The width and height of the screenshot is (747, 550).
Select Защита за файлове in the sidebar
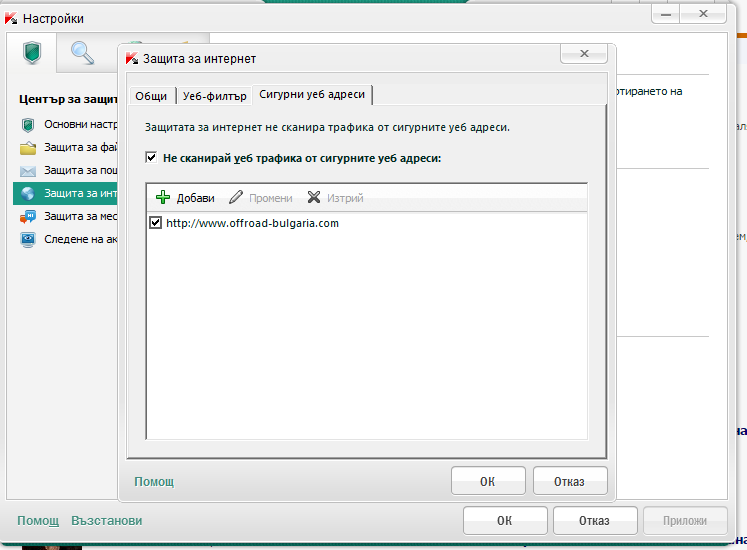(66, 147)
